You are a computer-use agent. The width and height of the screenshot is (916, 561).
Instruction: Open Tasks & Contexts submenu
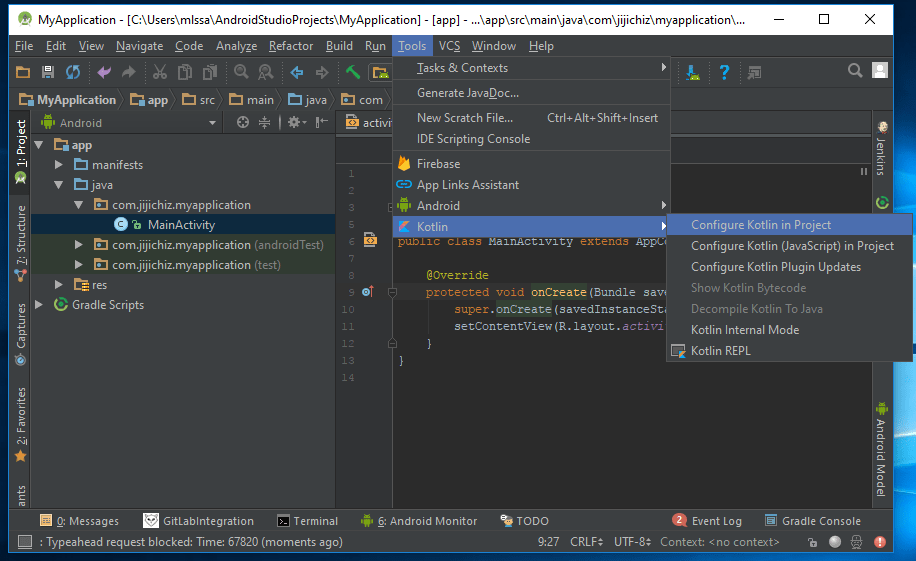click(531, 68)
